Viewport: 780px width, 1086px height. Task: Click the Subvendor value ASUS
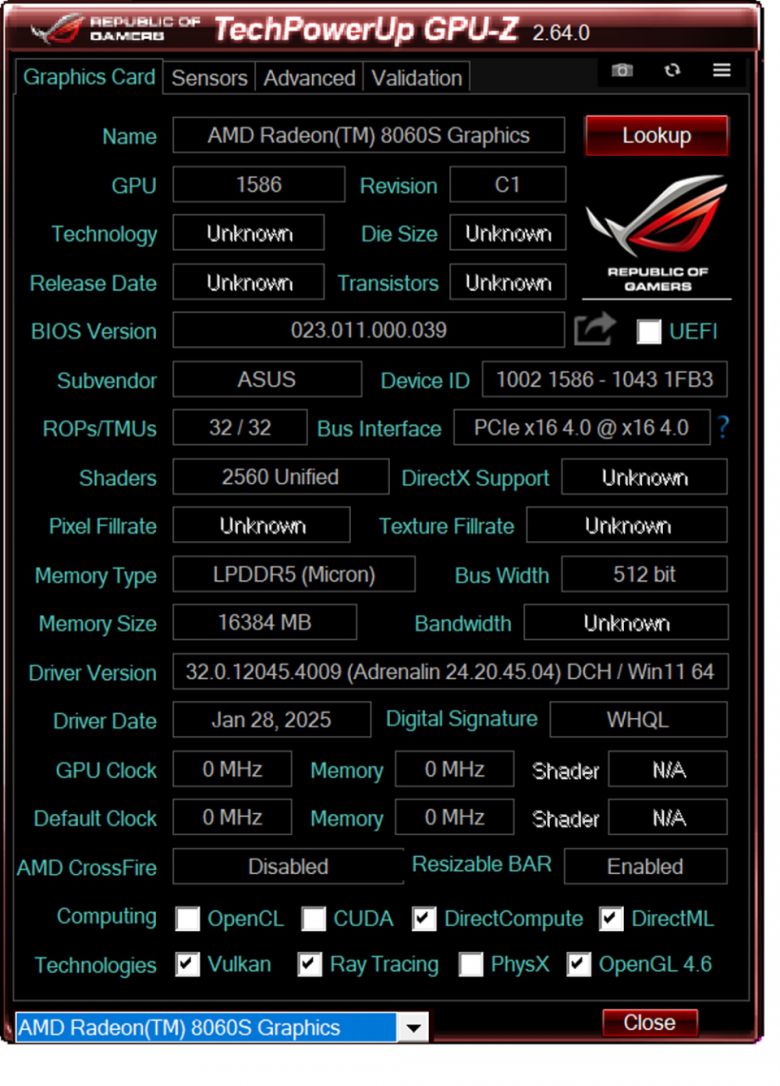click(267, 379)
